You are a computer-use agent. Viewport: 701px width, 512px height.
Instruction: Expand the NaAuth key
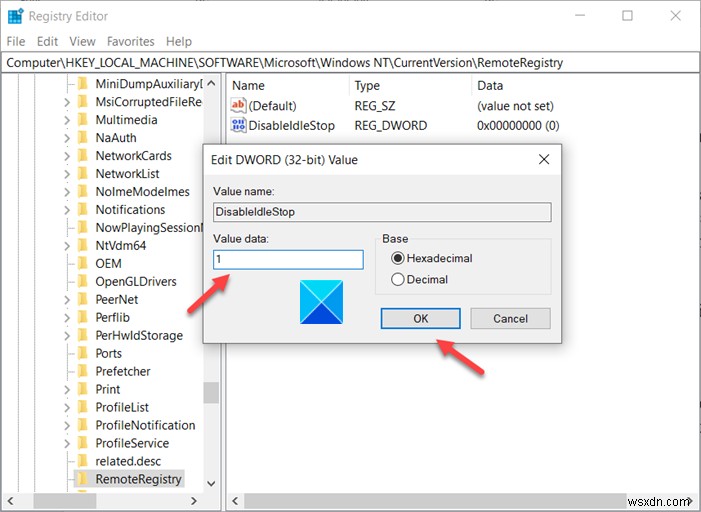coord(67,138)
